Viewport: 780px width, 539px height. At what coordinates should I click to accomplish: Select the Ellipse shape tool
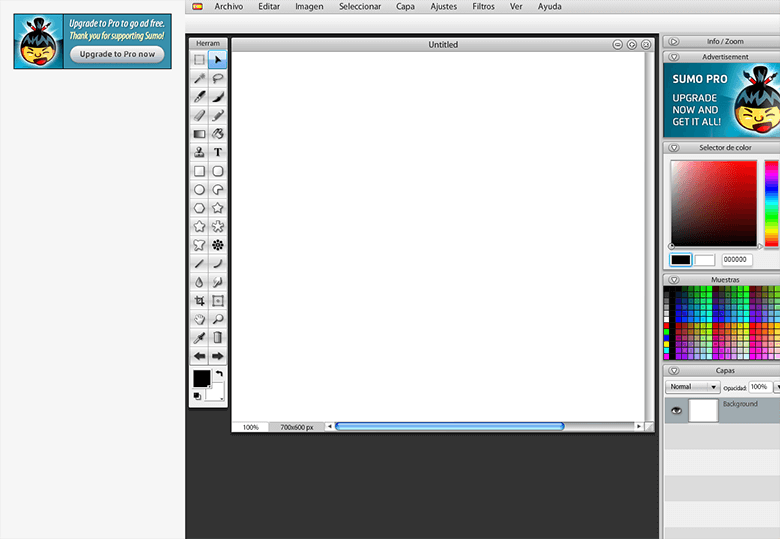click(x=199, y=189)
